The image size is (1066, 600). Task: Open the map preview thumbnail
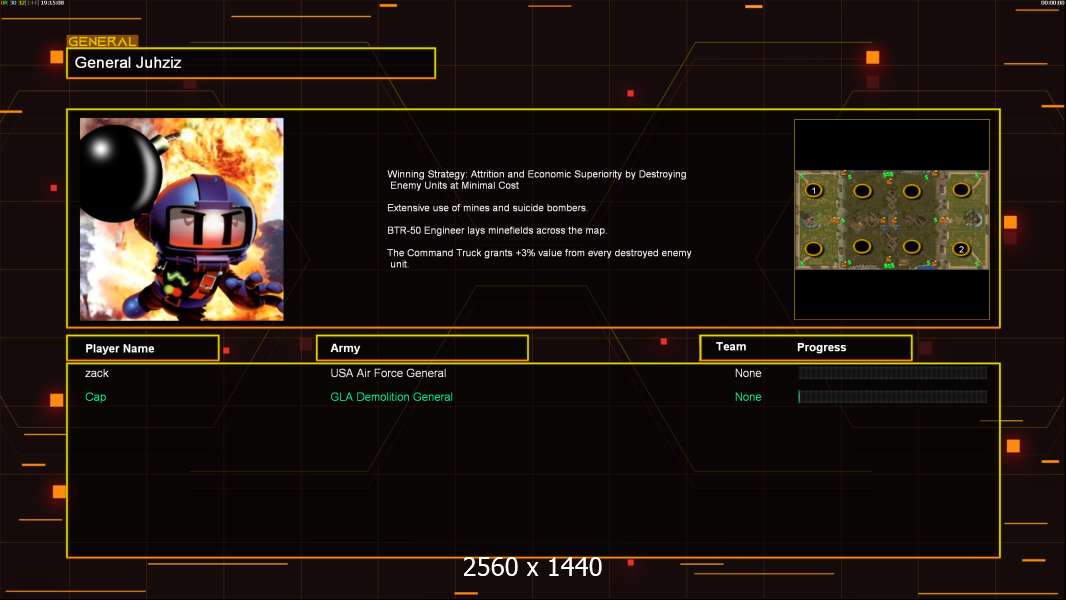(x=892, y=219)
